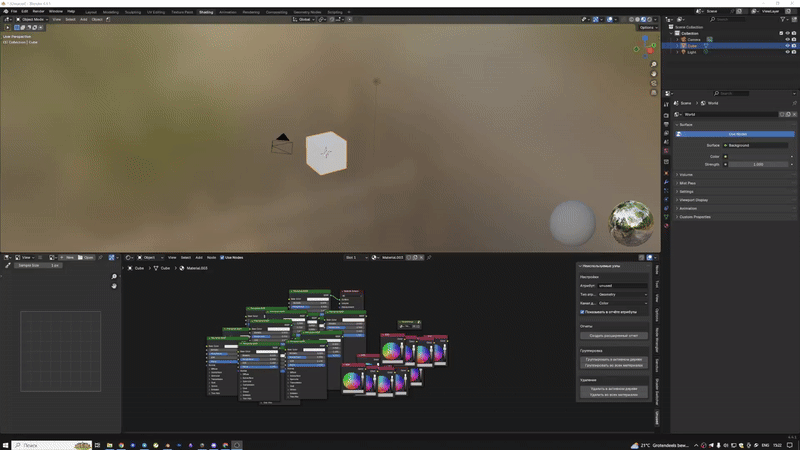The height and width of the screenshot is (450, 800).
Task: Expand the Mist Pass panel
Action: (688, 183)
